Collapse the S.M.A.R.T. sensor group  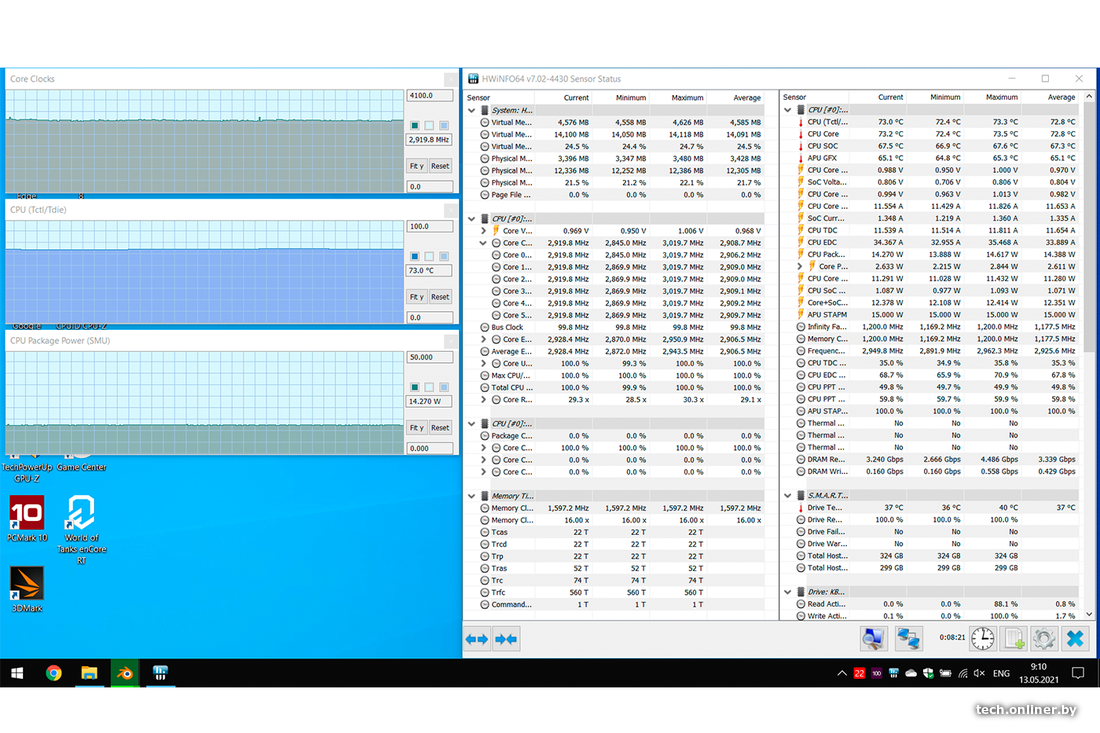click(788, 495)
